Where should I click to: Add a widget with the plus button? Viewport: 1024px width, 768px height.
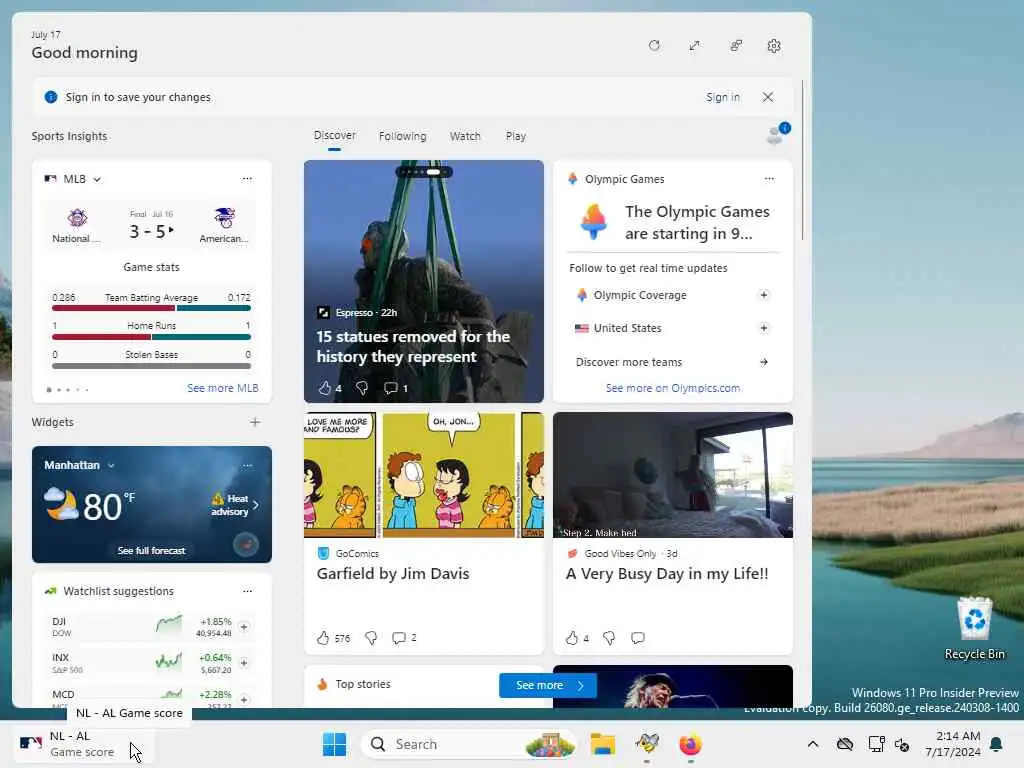[255, 422]
